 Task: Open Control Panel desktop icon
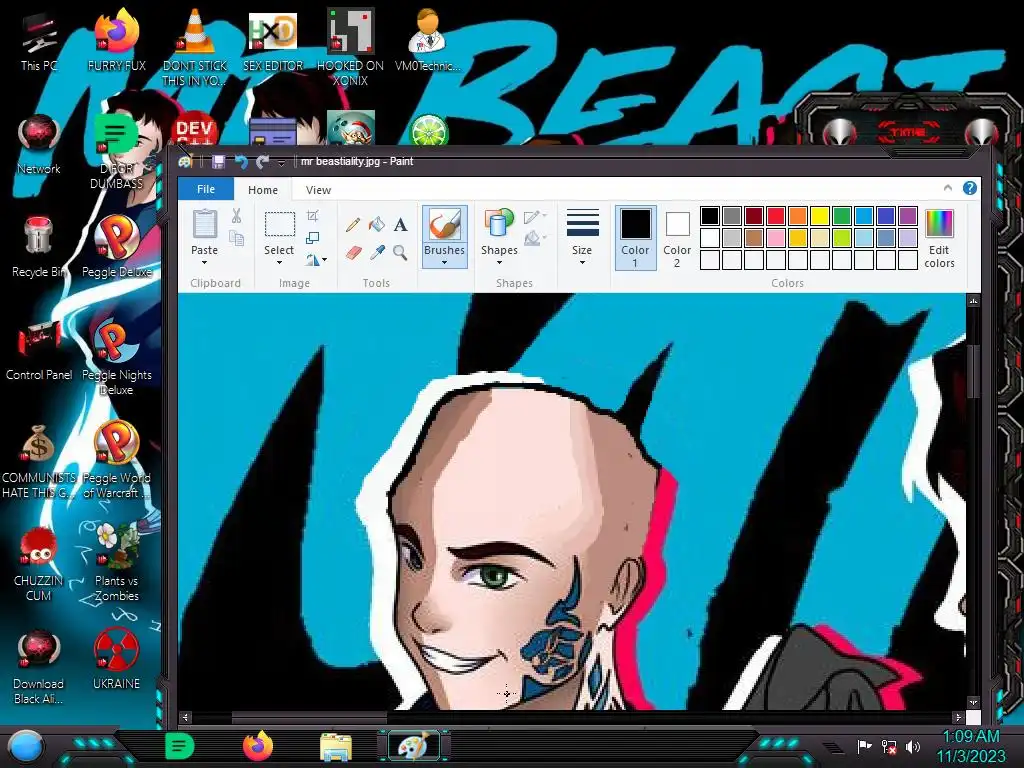coord(39,350)
